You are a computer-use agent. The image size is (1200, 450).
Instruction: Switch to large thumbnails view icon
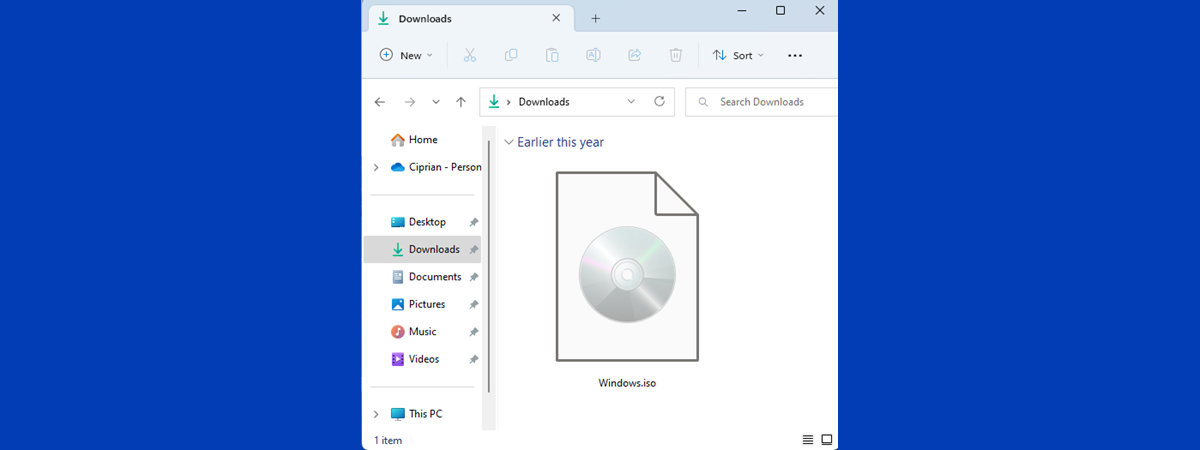pos(827,440)
